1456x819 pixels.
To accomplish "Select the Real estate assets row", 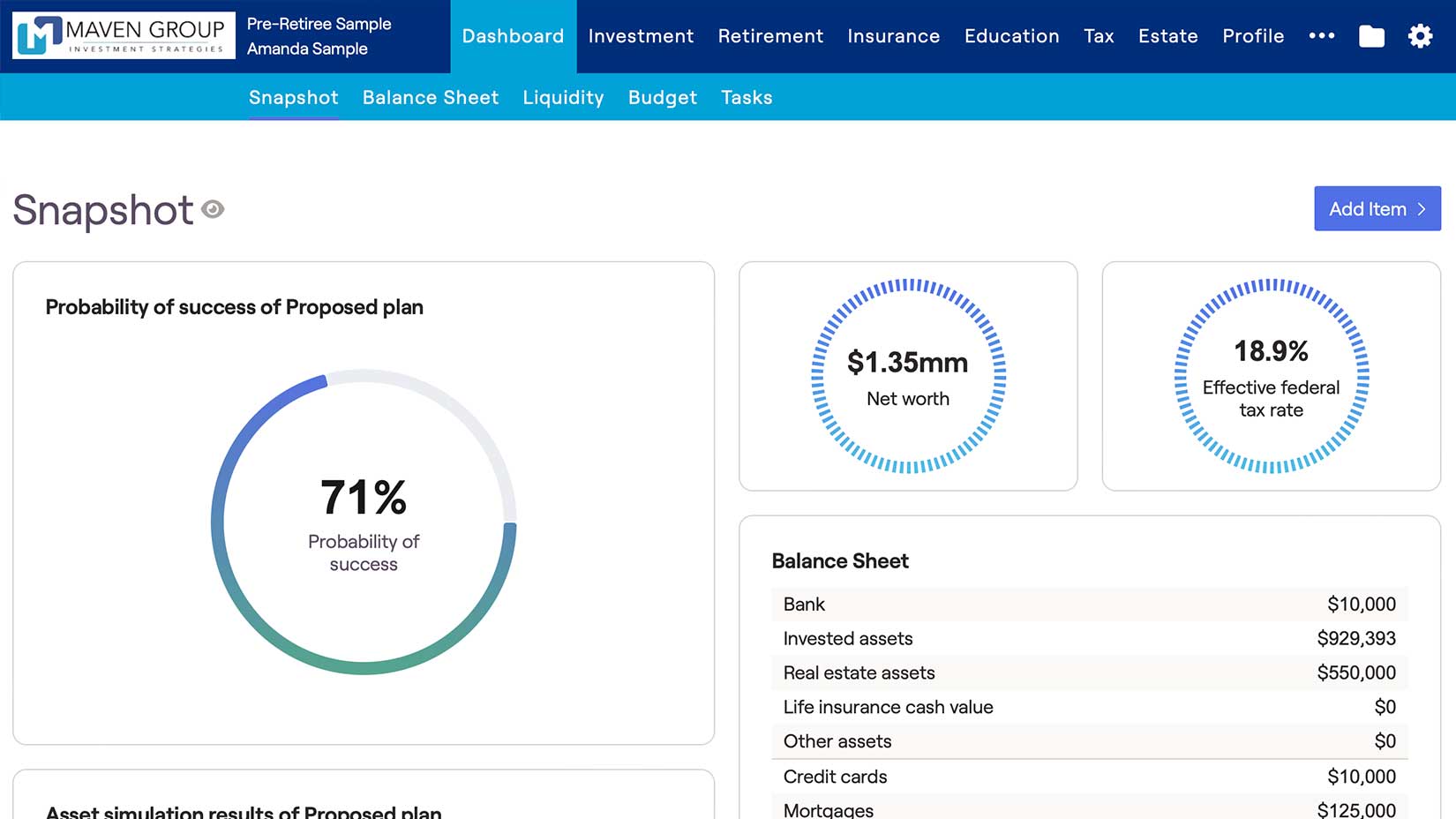I will 1090,672.
